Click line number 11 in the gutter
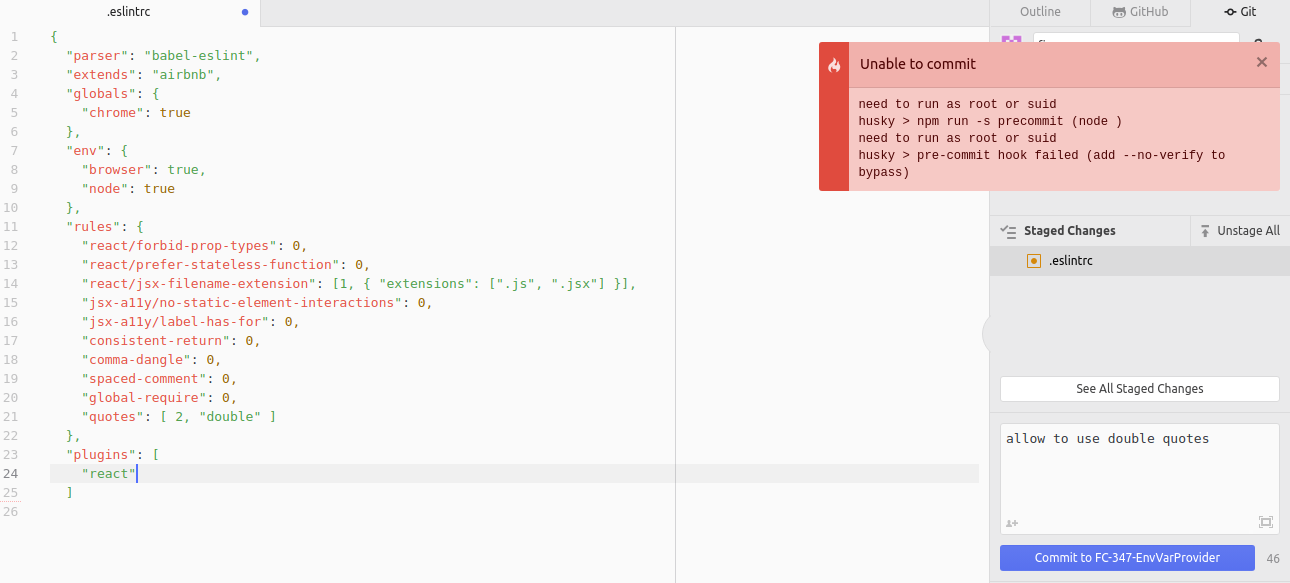Viewport: 1290px width, 583px height. tap(10, 227)
